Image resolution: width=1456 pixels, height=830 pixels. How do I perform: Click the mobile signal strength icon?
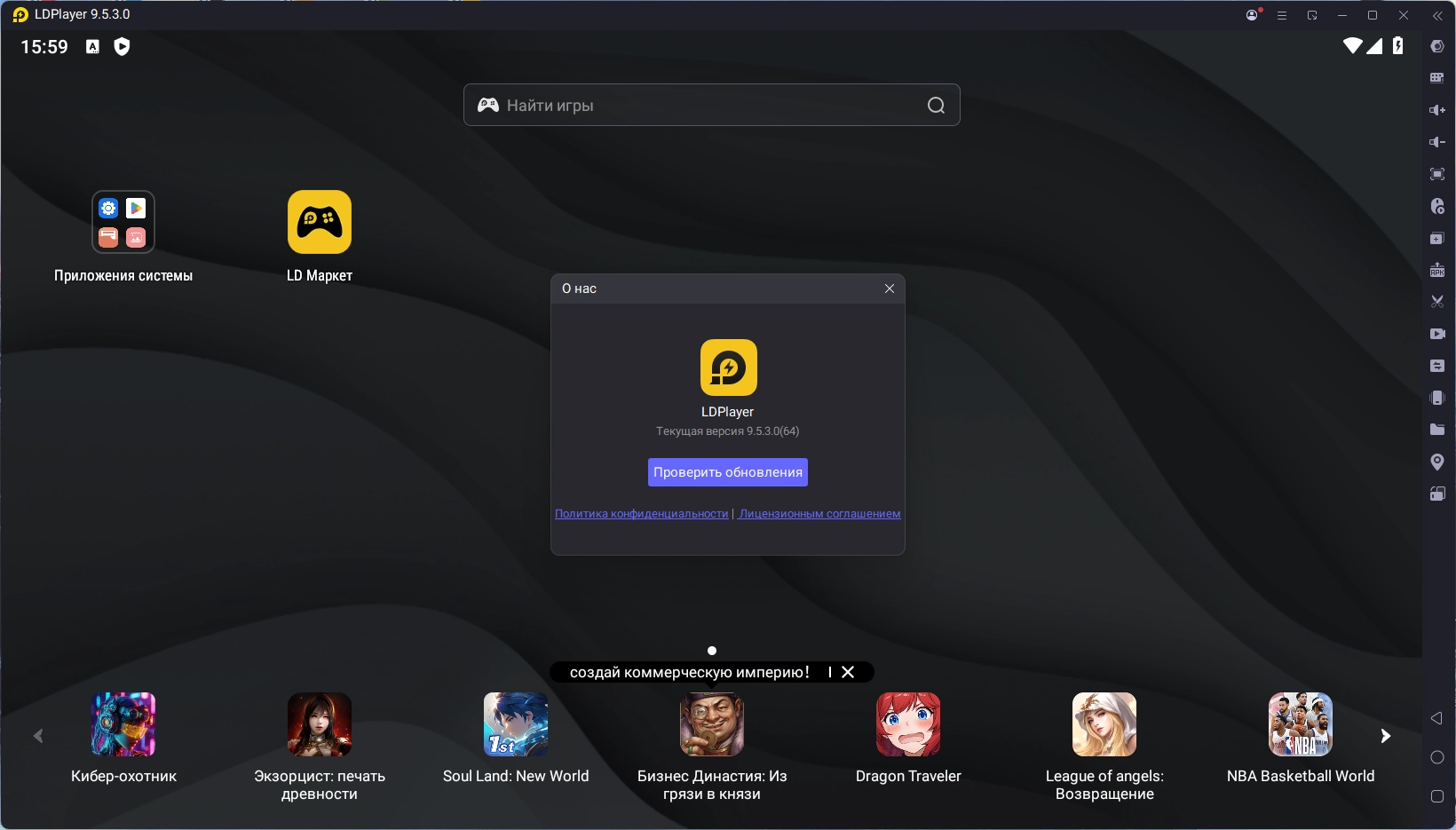pyautogui.click(x=1374, y=45)
